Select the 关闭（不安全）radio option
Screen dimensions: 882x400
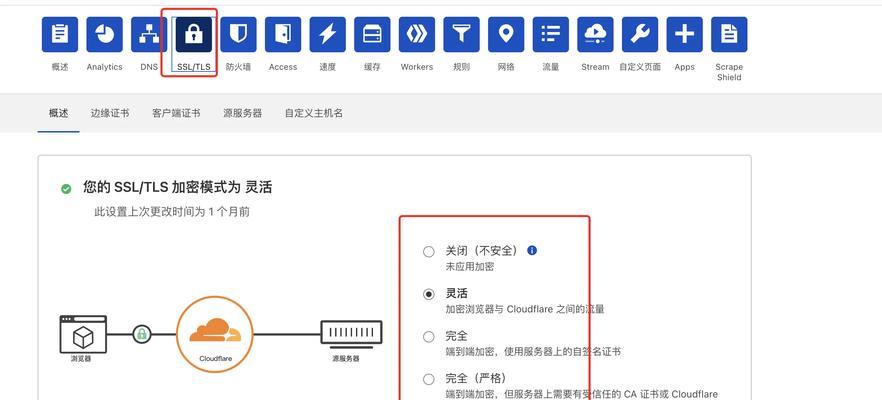(429, 251)
